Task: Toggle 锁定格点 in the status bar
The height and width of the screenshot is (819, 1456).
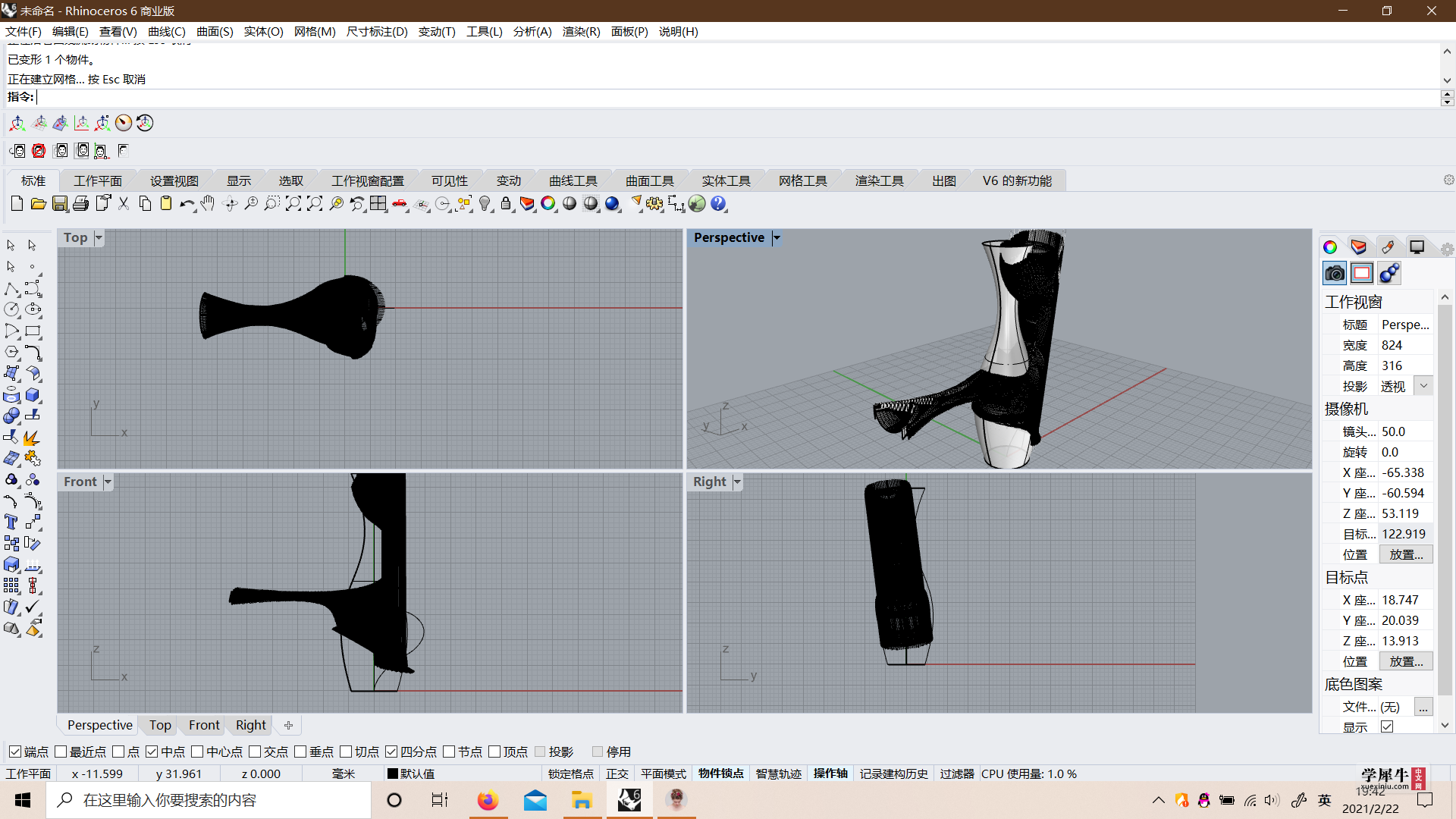Action: click(571, 773)
